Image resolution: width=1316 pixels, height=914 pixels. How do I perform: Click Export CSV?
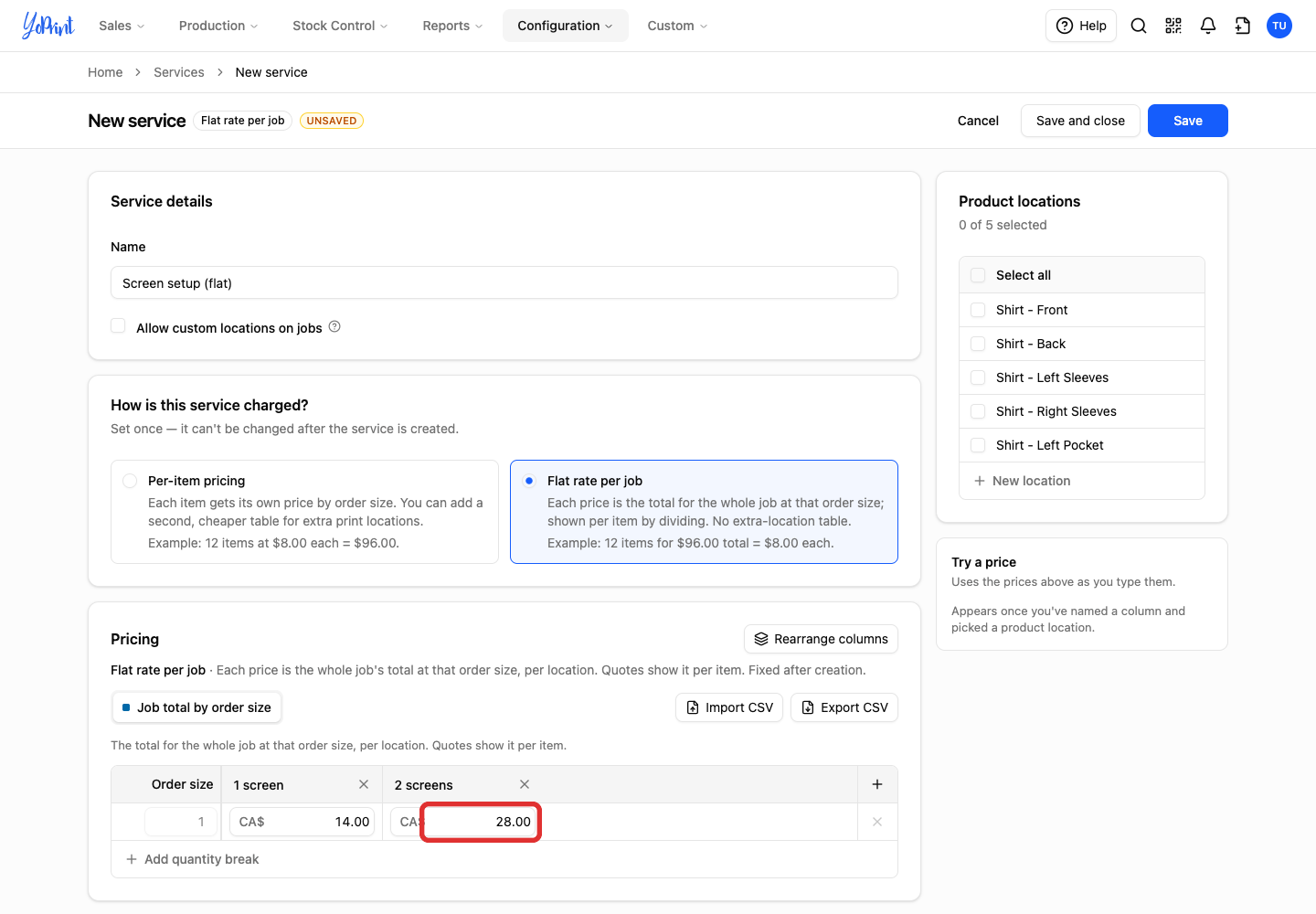(844, 707)
